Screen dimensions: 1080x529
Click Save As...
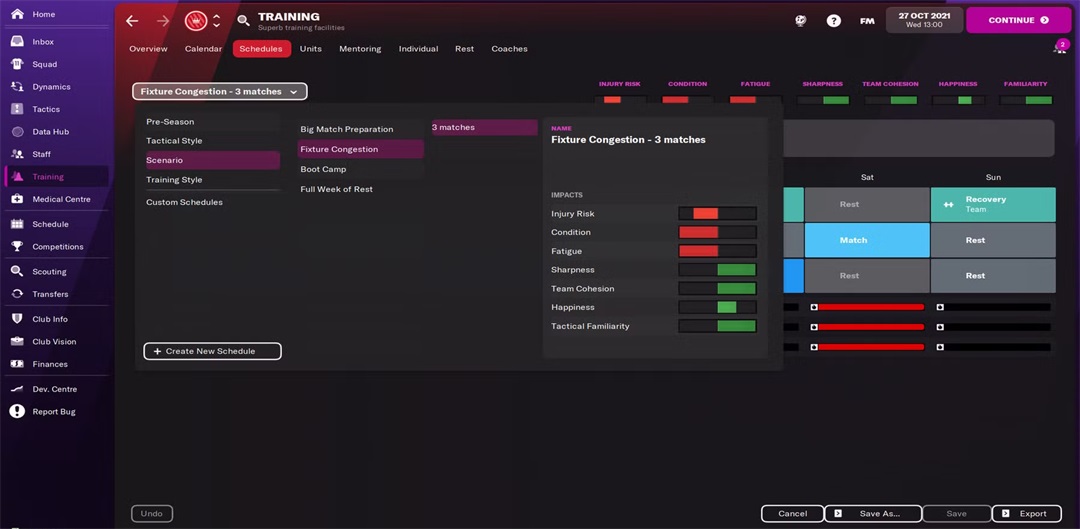coord(873,514)
